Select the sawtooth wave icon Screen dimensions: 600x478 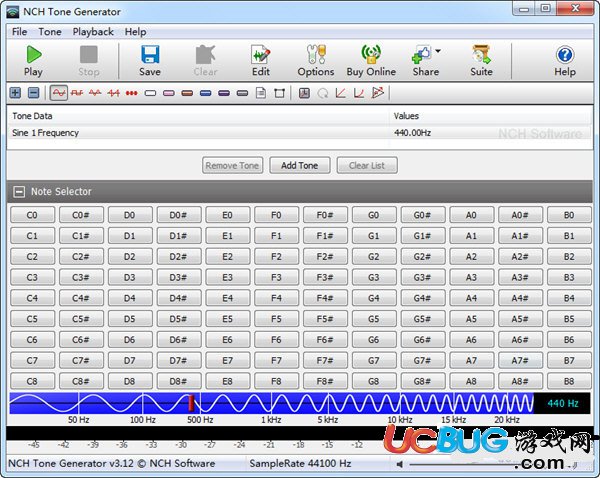(114, 93)
